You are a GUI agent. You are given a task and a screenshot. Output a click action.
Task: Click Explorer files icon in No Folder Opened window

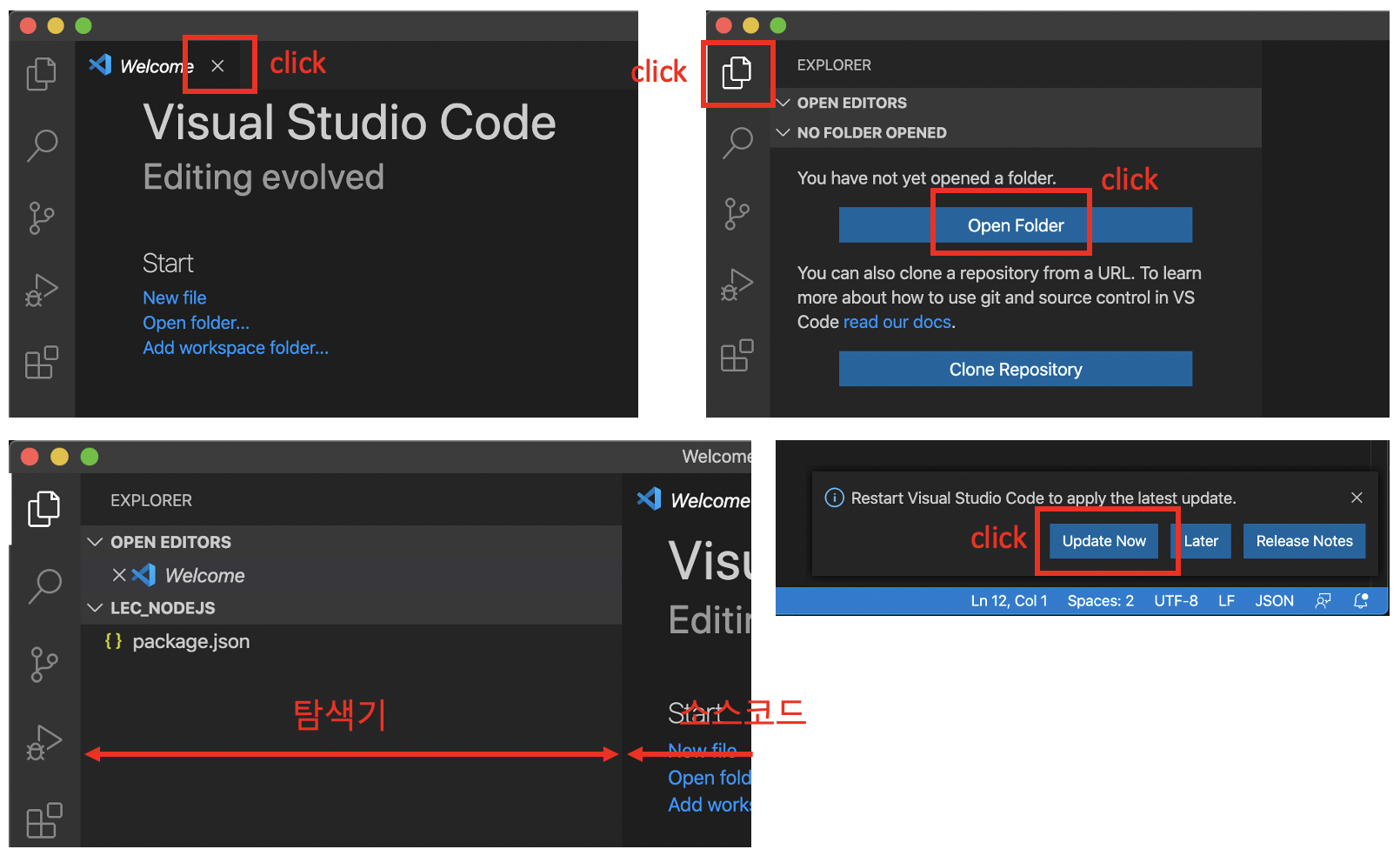[x=737, y=72]
